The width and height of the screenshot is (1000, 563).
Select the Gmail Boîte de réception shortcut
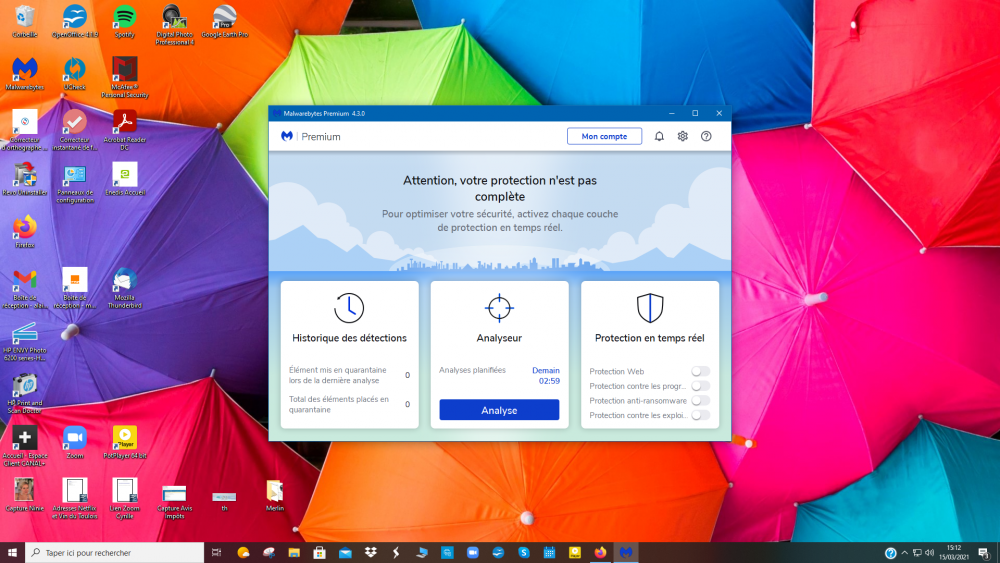[x=25, y=288]
